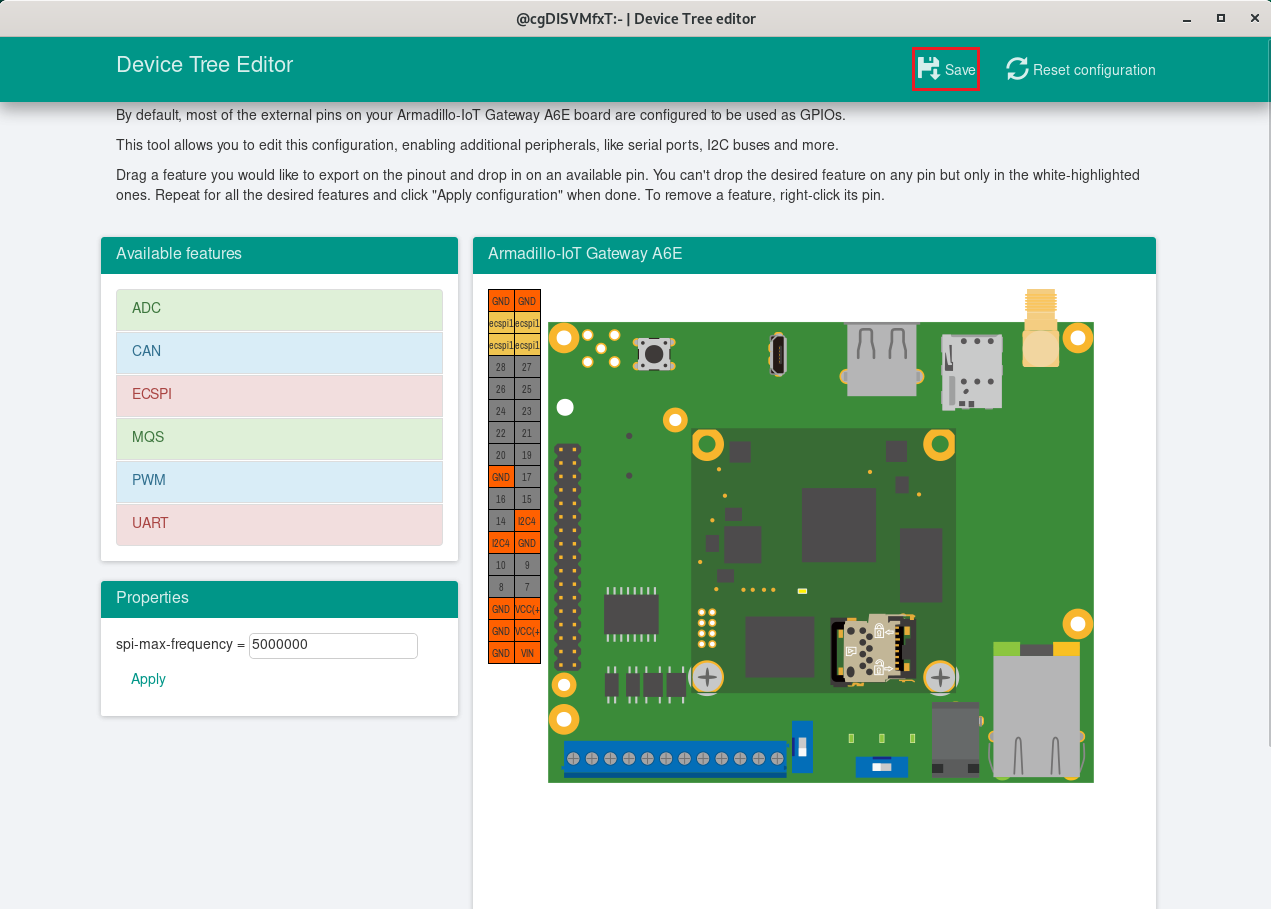The height and width of the screenshot is (909, 1271).
Task: Select pin 7 in the pinout
Action: click(527, 588)
